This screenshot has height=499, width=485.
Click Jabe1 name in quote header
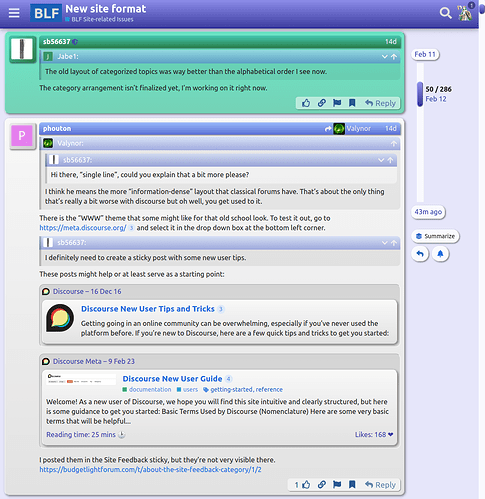[68, 57]
